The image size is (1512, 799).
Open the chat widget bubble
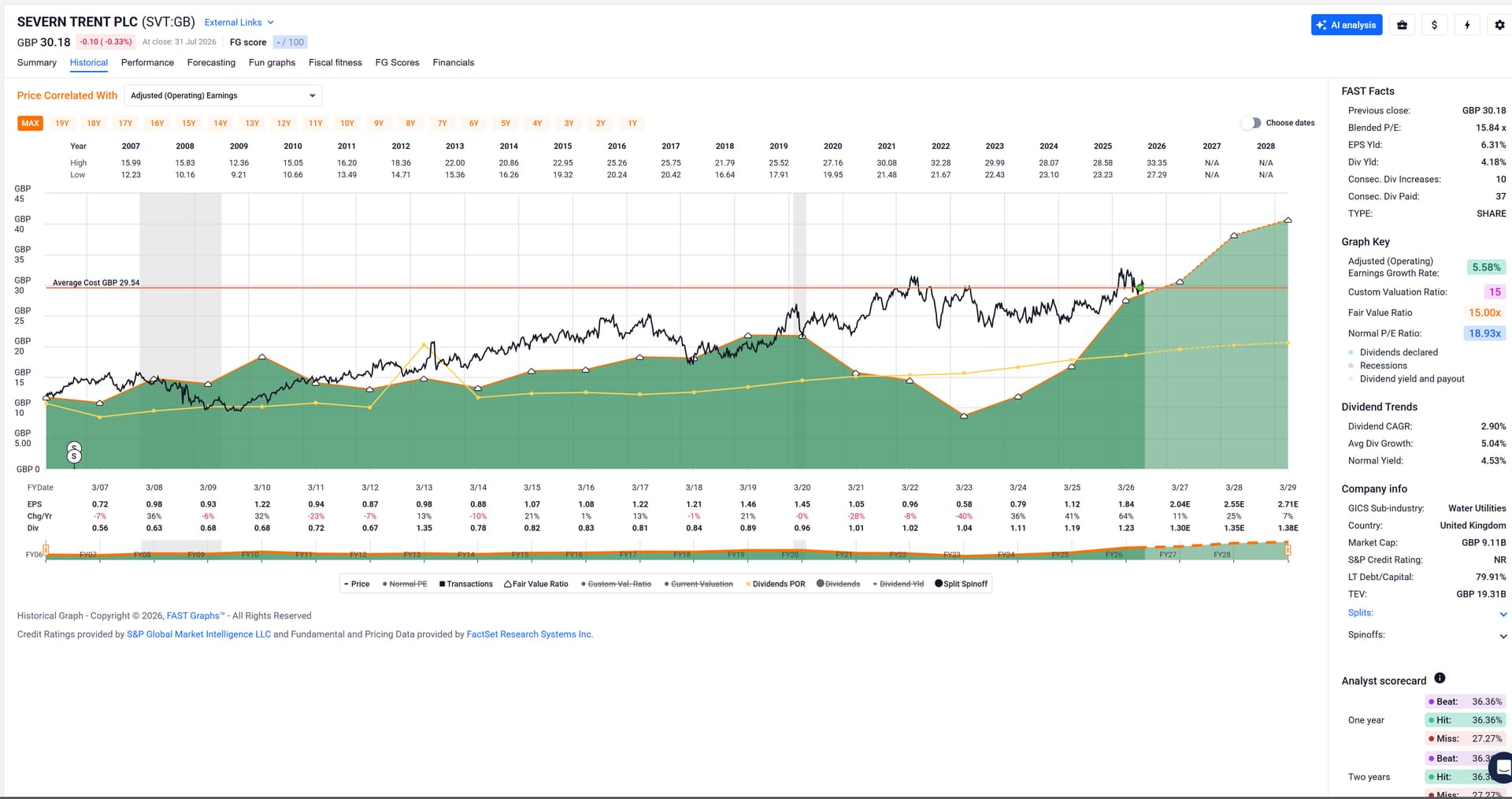(1503, 767)
